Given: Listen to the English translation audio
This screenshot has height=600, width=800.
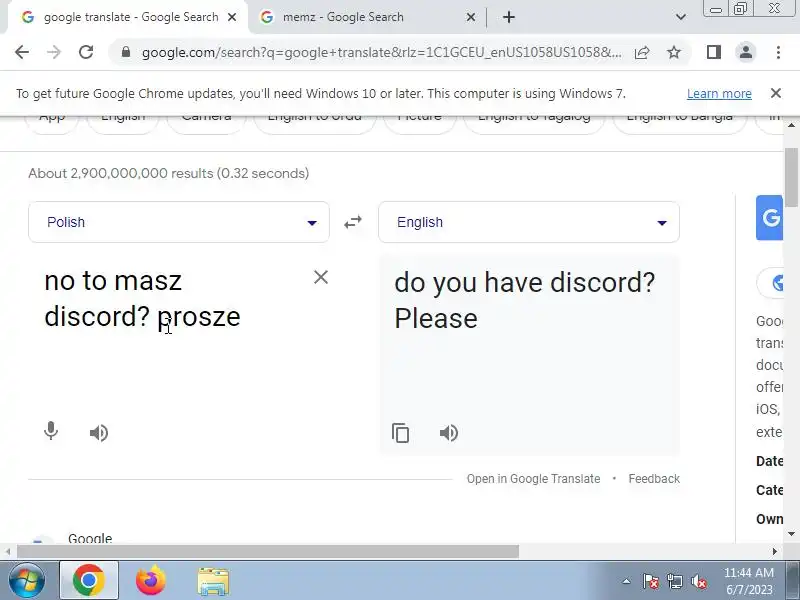Looking at the screenshot, I should click(x=449, y=433).
